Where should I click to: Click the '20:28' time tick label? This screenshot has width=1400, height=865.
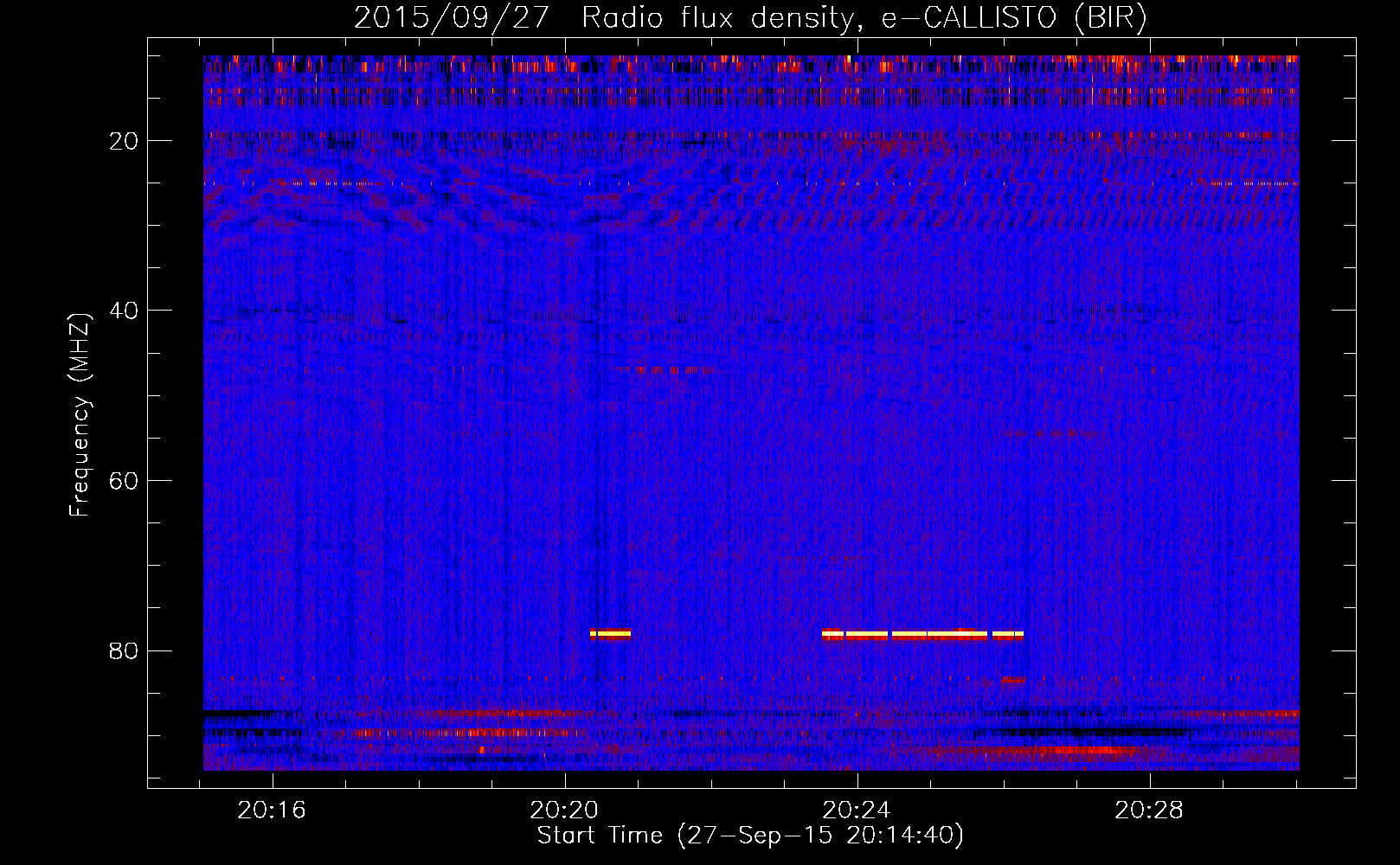[x=1149, y=811]
